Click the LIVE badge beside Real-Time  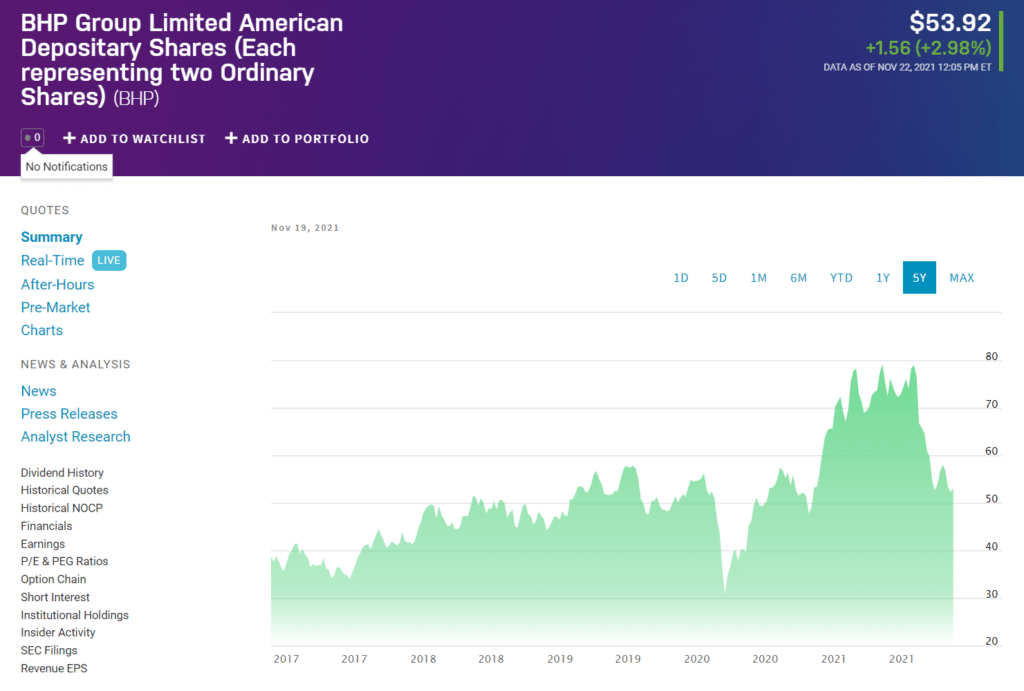(109, 261)
